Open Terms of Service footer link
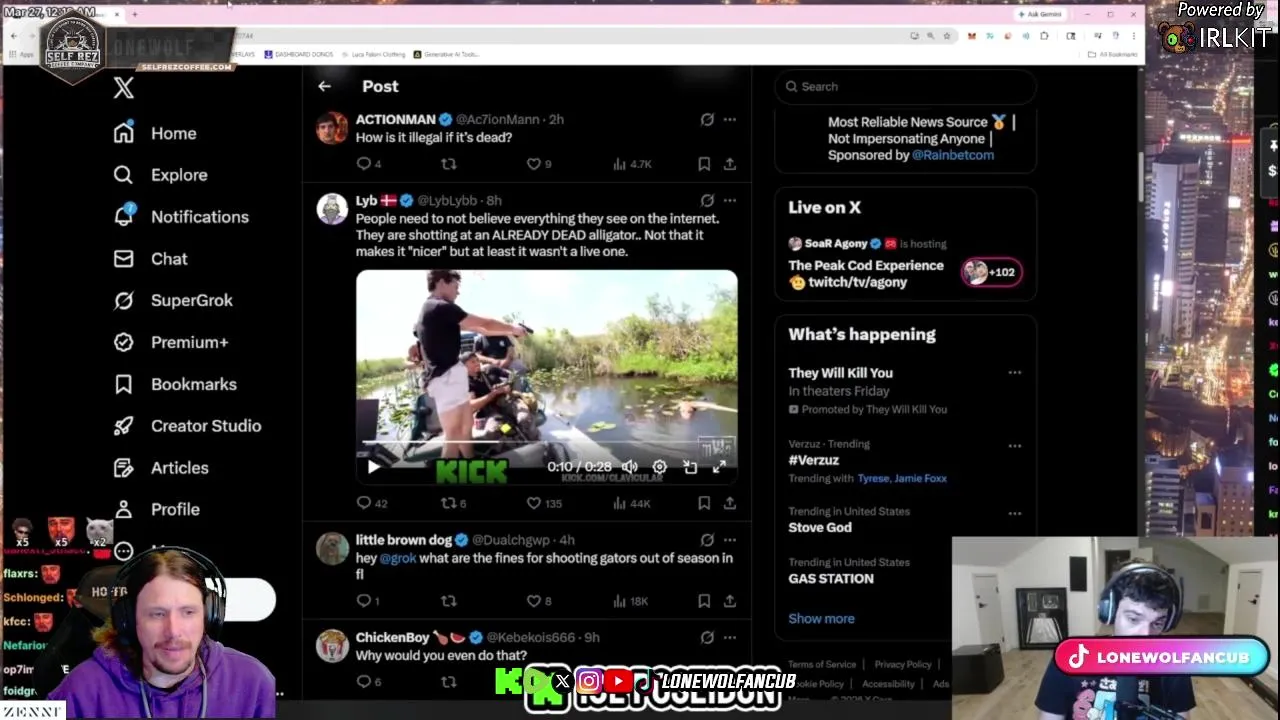The height and width of the screenshot is (720, 1280). tap(822, 664)
